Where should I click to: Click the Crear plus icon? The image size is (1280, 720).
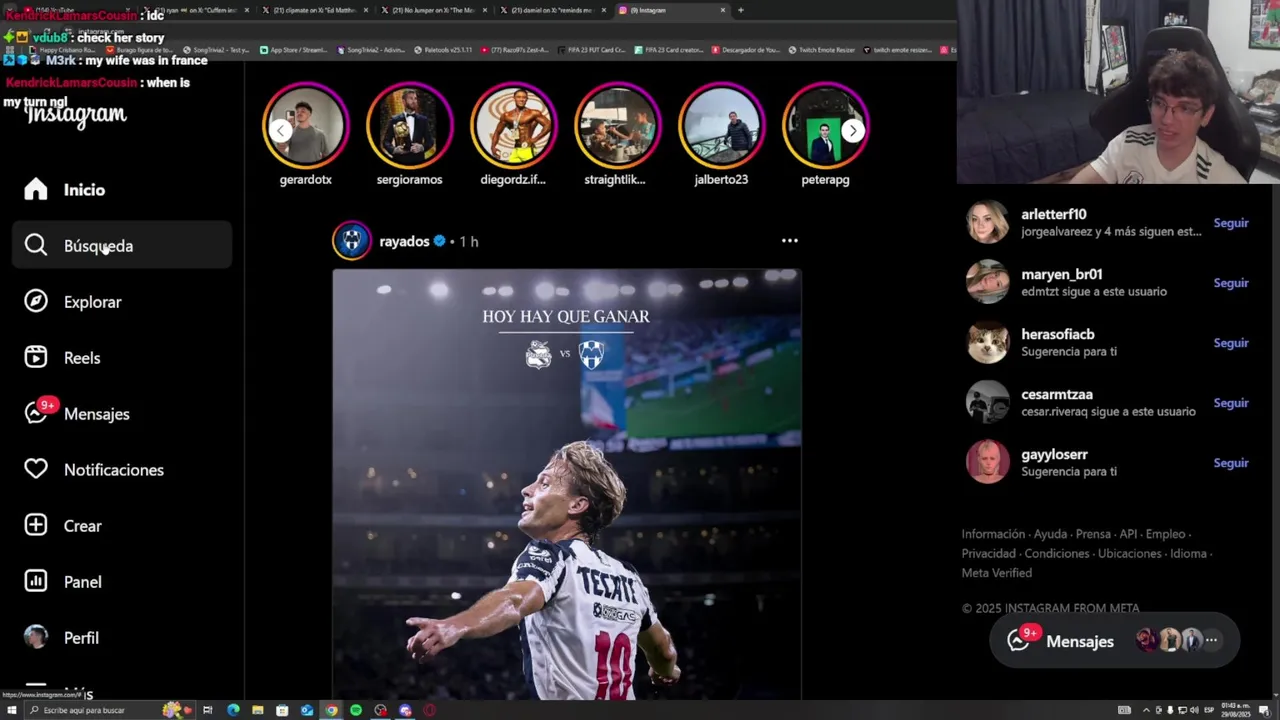click(x=36, y=526)
